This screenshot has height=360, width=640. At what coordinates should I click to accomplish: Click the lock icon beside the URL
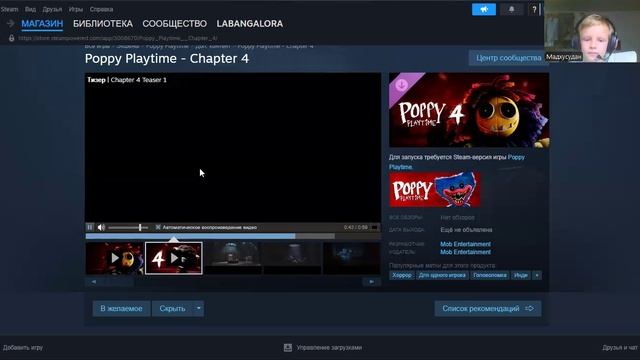[x=11, y=38]
